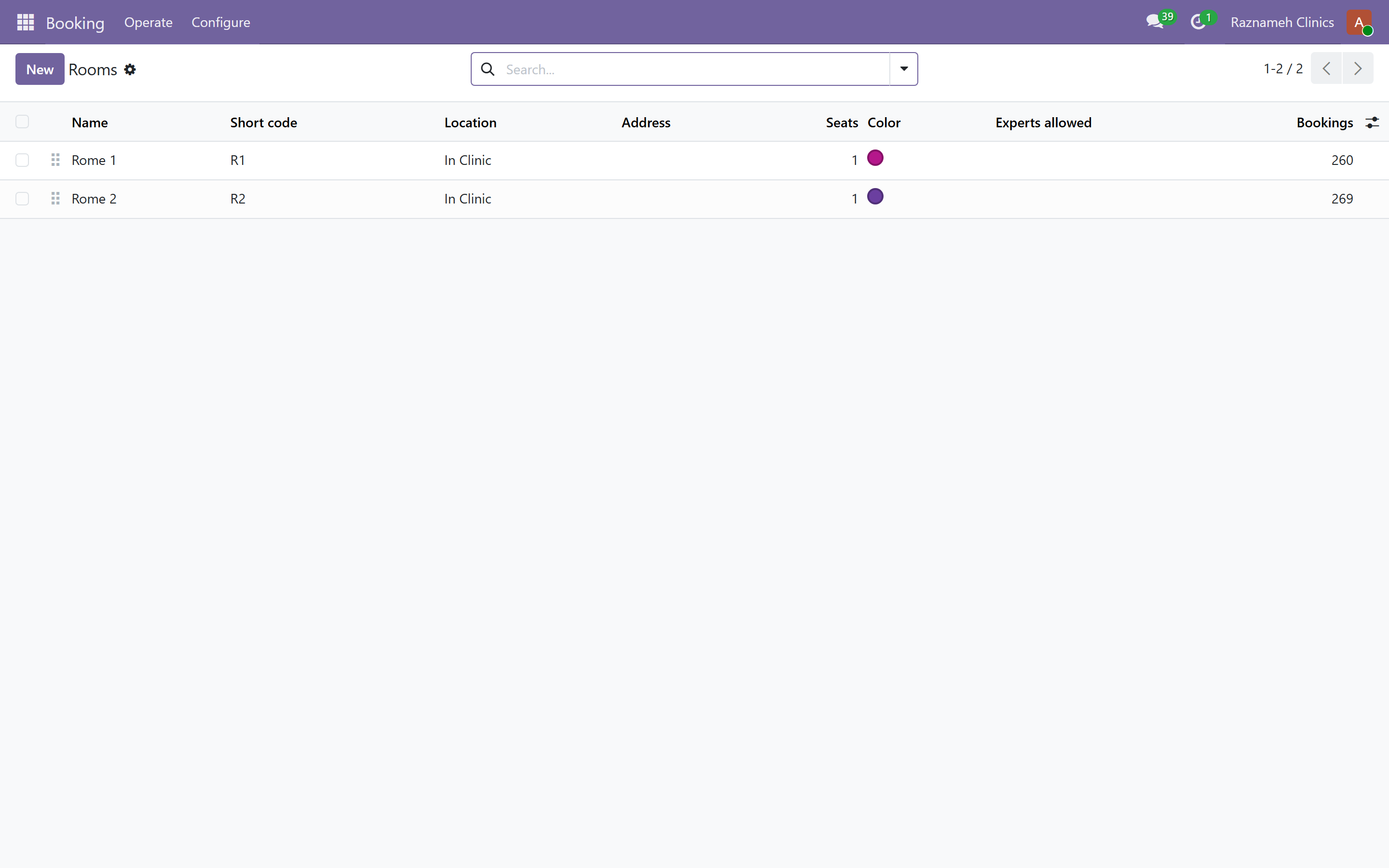Click Rome 1 In Clinic location

467,160
